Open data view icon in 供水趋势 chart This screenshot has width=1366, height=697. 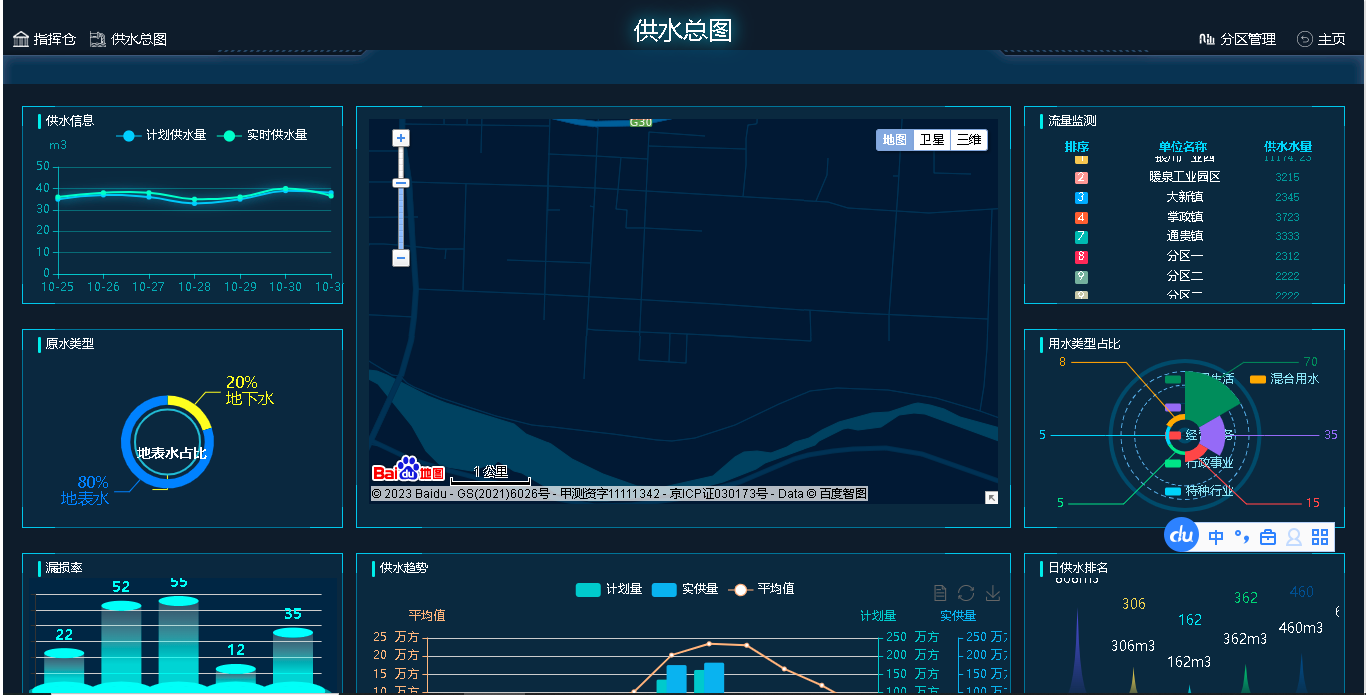939,593
